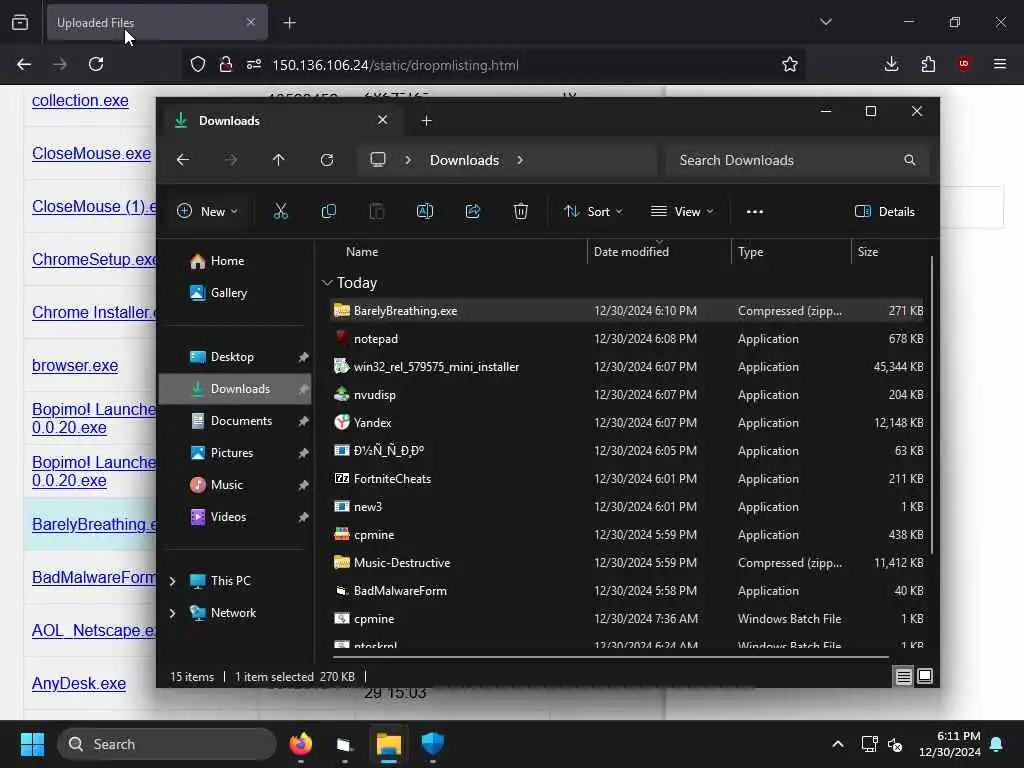Select the Yandex application file
The image size is (1024, 768).
(627, 423)
